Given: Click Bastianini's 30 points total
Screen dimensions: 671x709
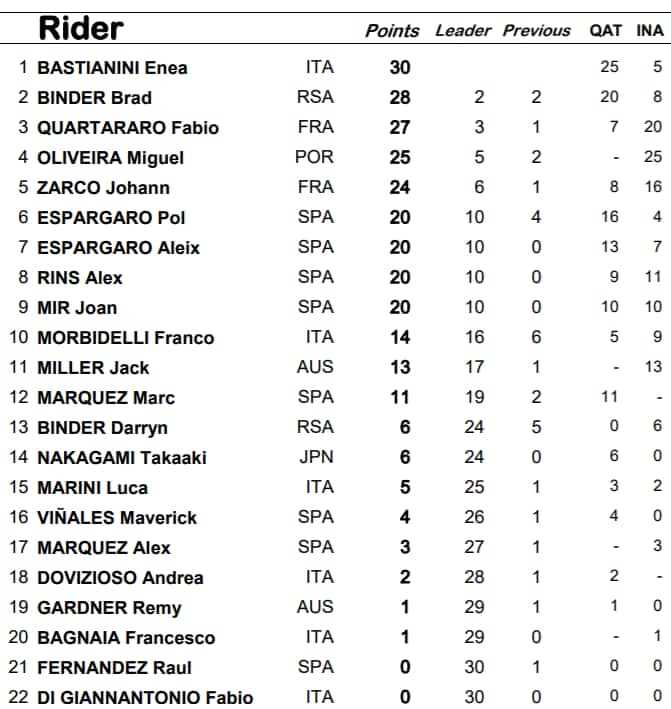Looking at the screenshot, I should [x=400, y=68].
